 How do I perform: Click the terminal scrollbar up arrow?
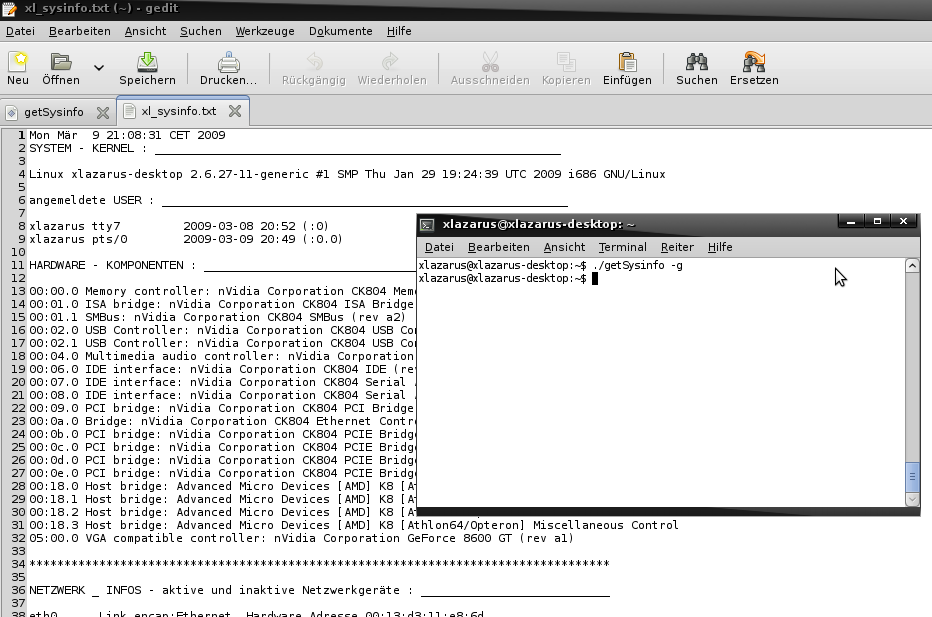(x=912, y=266)
